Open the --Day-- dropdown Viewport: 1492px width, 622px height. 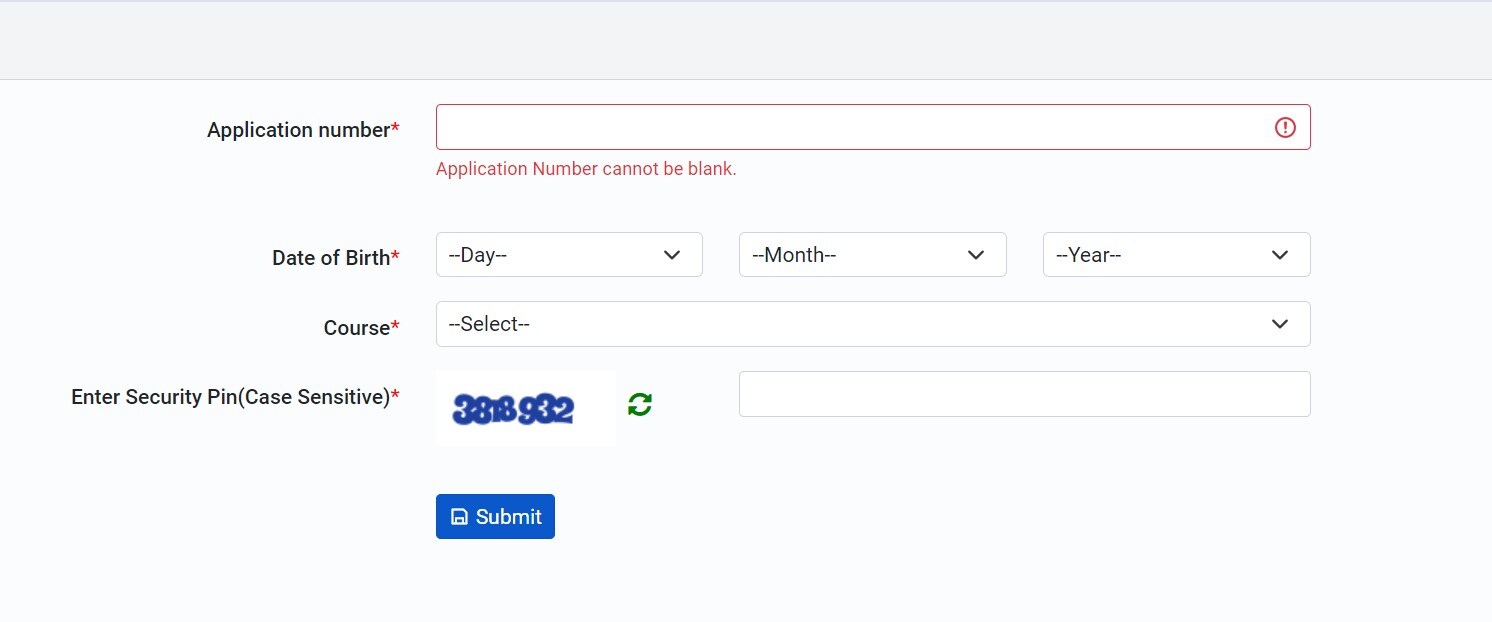[568, 255]
